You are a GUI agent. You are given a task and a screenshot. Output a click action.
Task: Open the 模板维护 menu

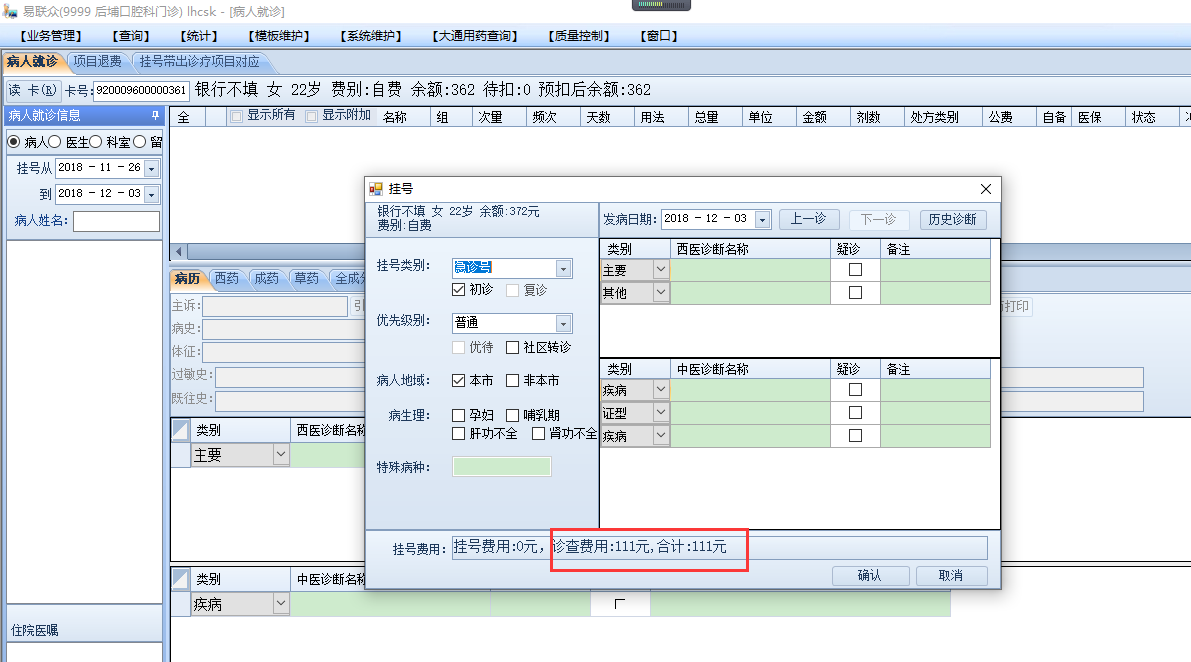(x=280, y=36)
